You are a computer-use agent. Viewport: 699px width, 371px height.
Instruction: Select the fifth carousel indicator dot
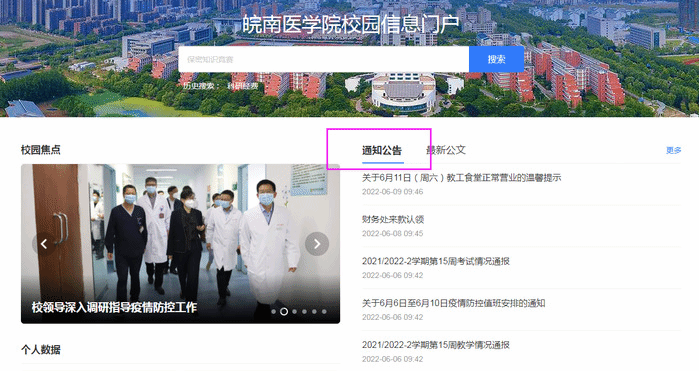click(314, 312)
